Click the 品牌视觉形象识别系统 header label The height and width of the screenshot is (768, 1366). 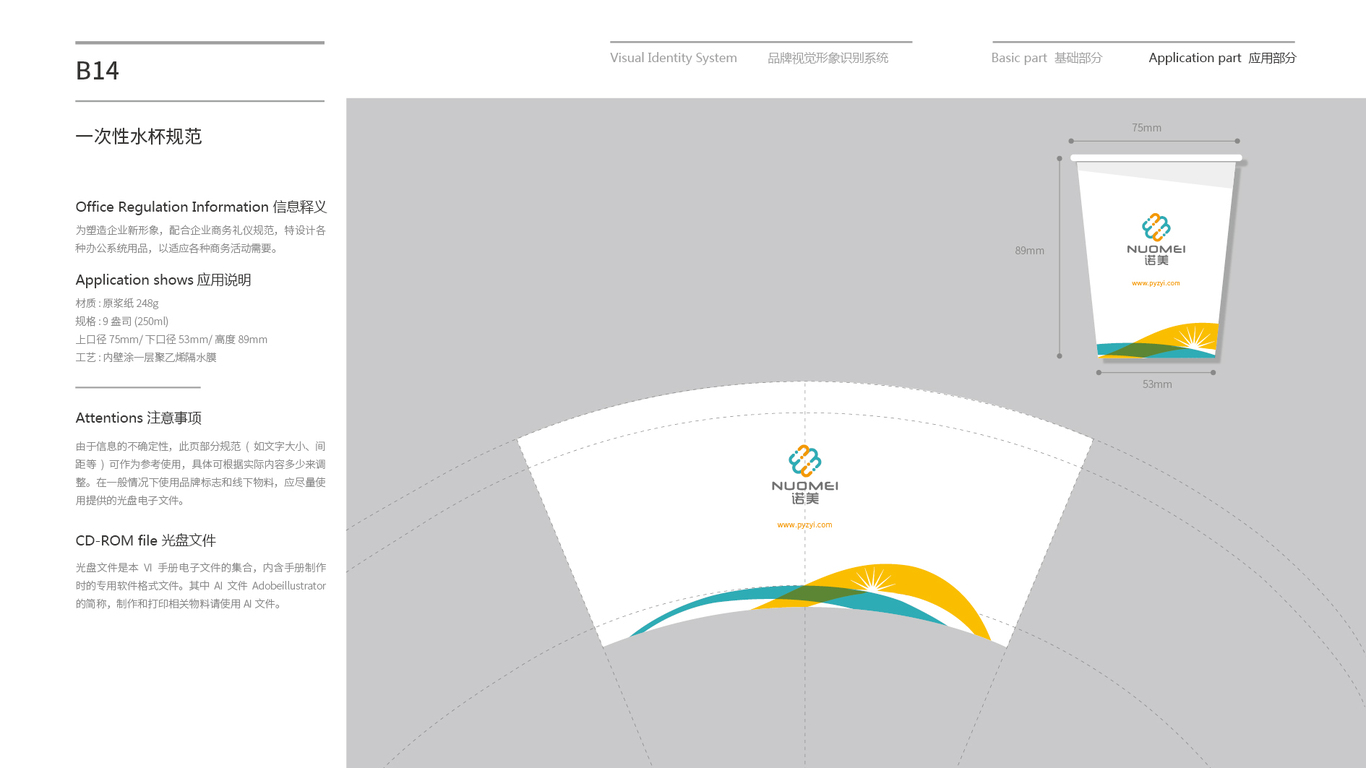pyautogui.click(x=828, y=58)
